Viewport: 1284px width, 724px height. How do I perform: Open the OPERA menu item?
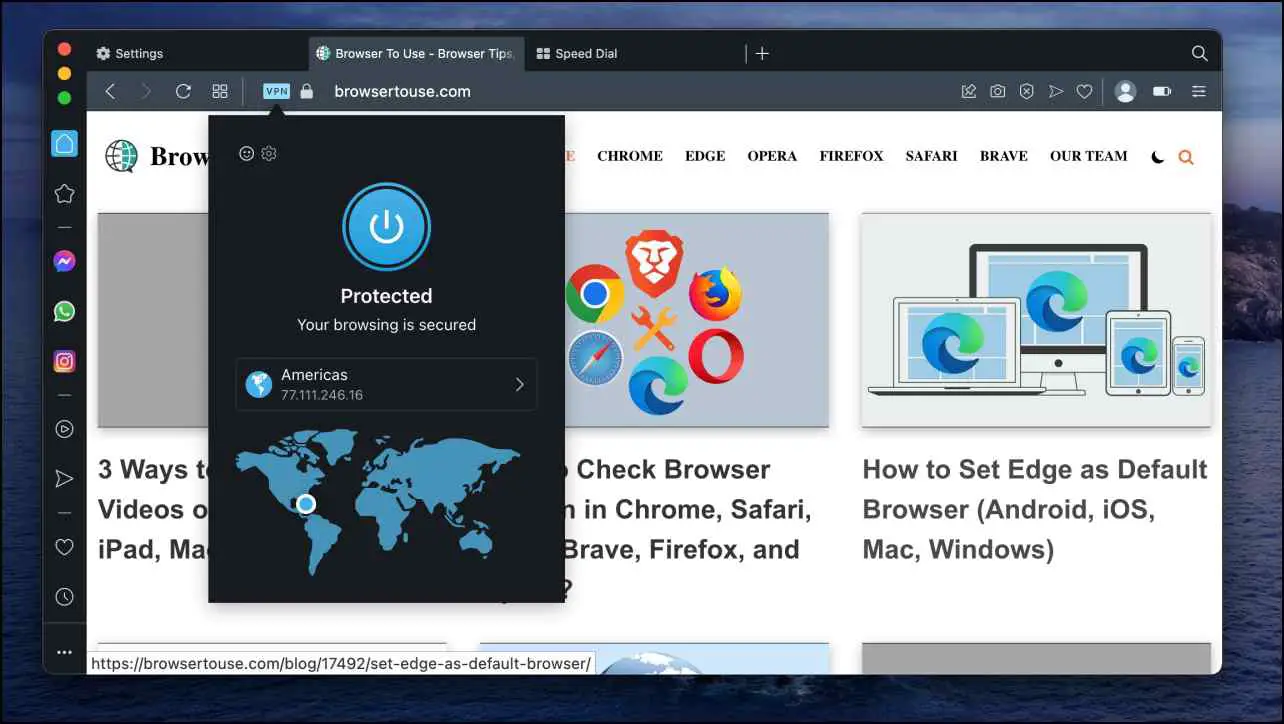pyautogui.click(x=772, y=156)
